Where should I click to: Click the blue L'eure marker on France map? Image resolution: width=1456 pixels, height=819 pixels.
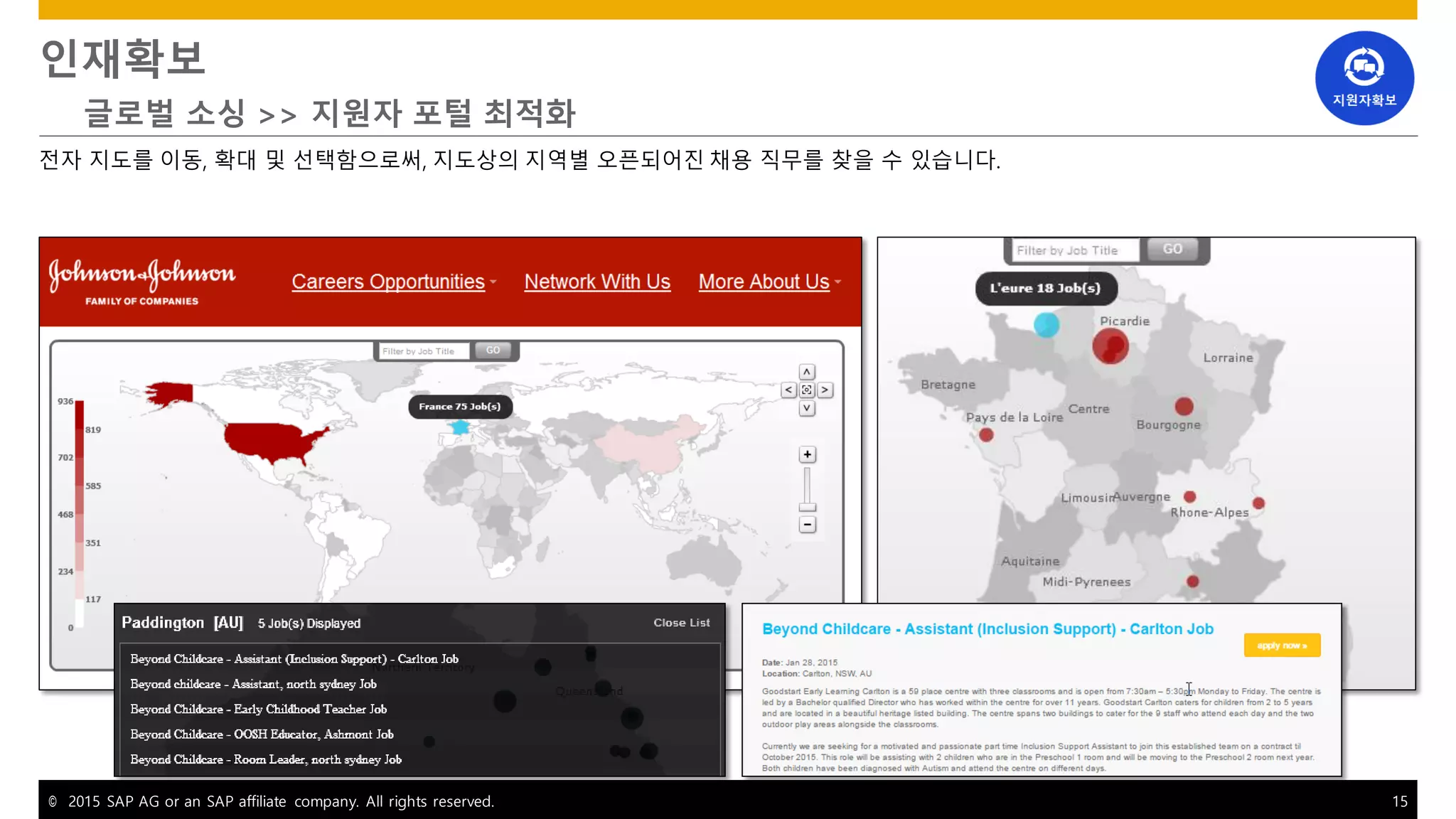tap(1046, 325)
